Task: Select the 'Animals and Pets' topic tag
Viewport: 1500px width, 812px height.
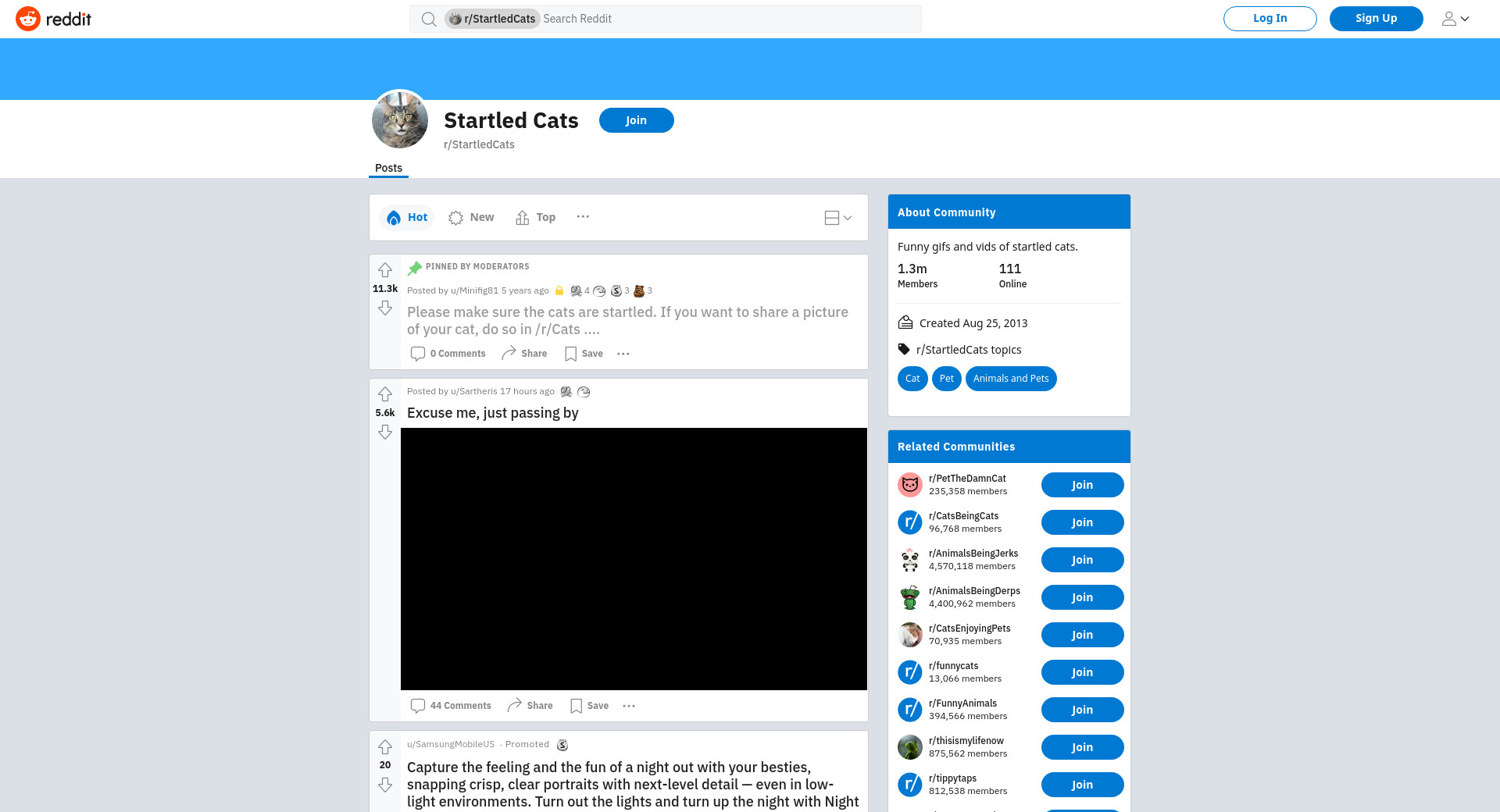Action: (x=1011, y=379)
